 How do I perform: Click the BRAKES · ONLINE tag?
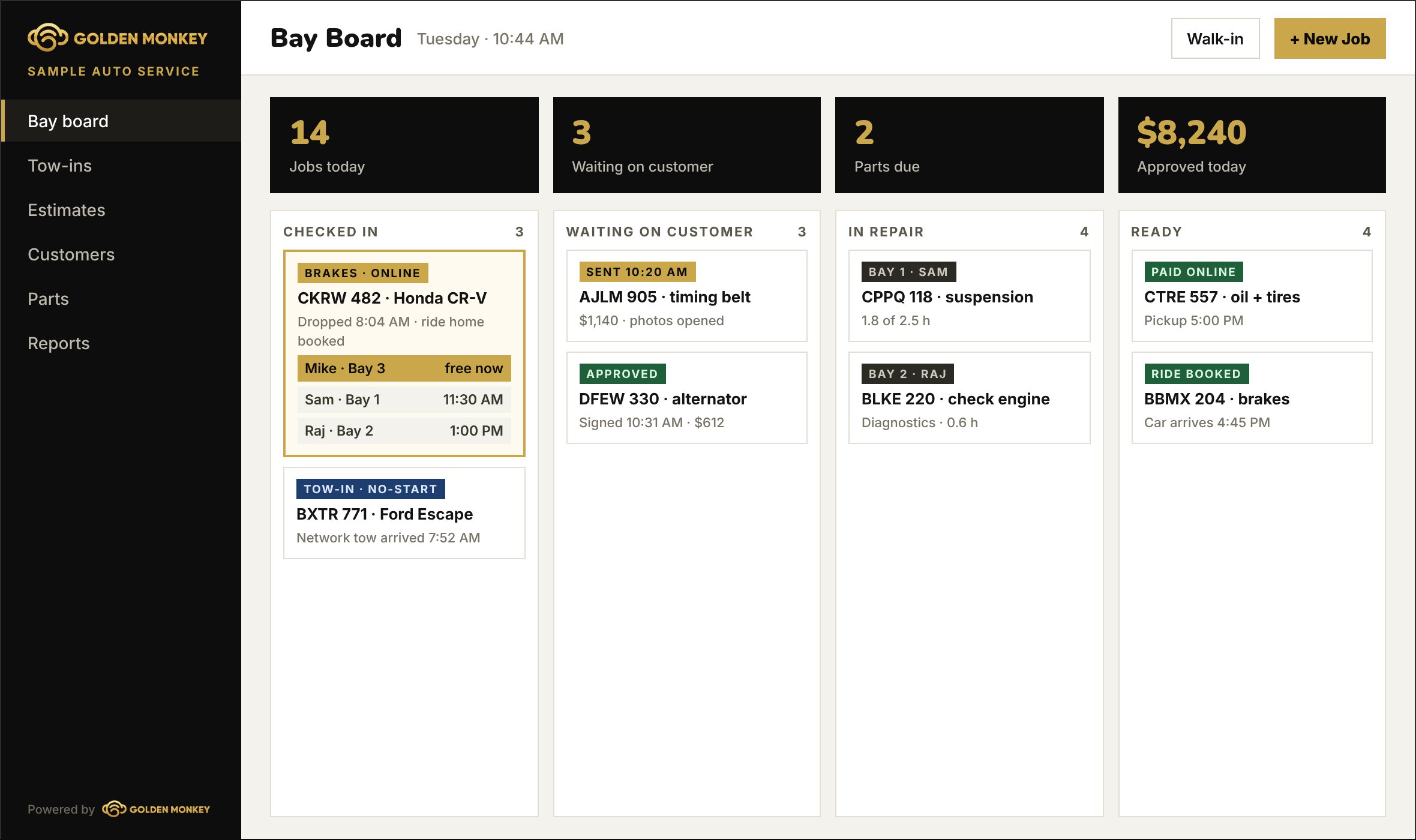click(x=362, y=273)
